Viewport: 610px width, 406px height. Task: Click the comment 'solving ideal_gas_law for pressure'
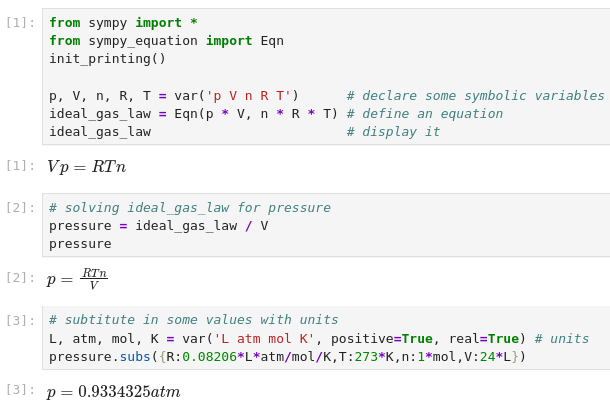190,208
